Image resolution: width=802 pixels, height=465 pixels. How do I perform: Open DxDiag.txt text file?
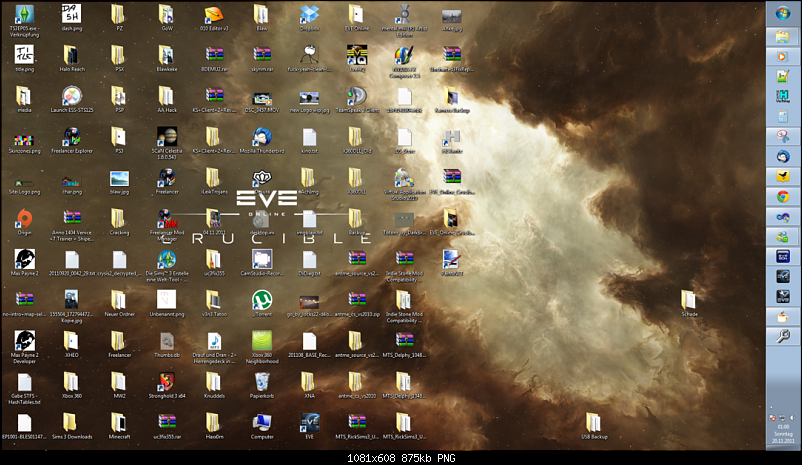click(x=309, y=262)
